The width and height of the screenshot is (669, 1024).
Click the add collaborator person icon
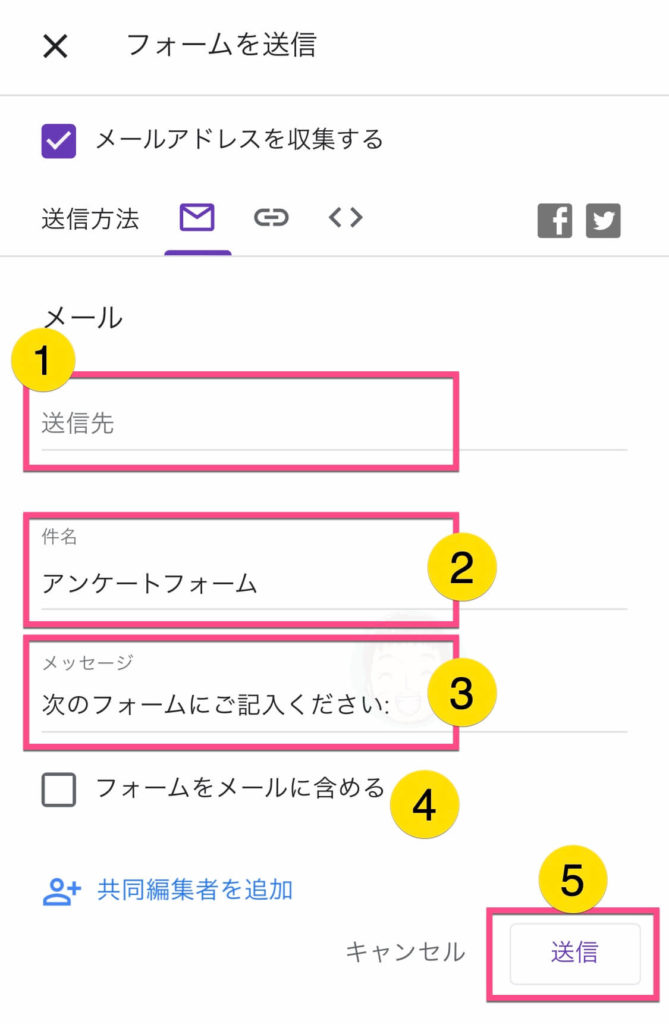(61, 891)
